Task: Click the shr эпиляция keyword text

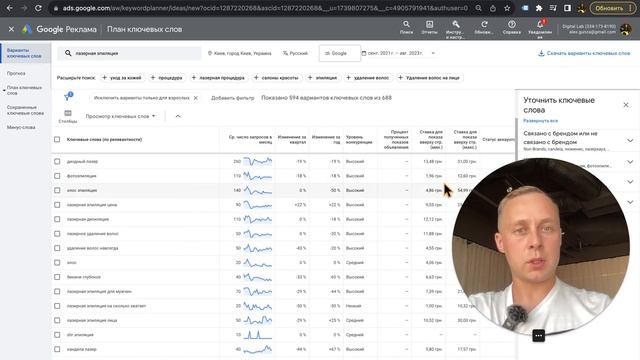Action: pos(80,335)
